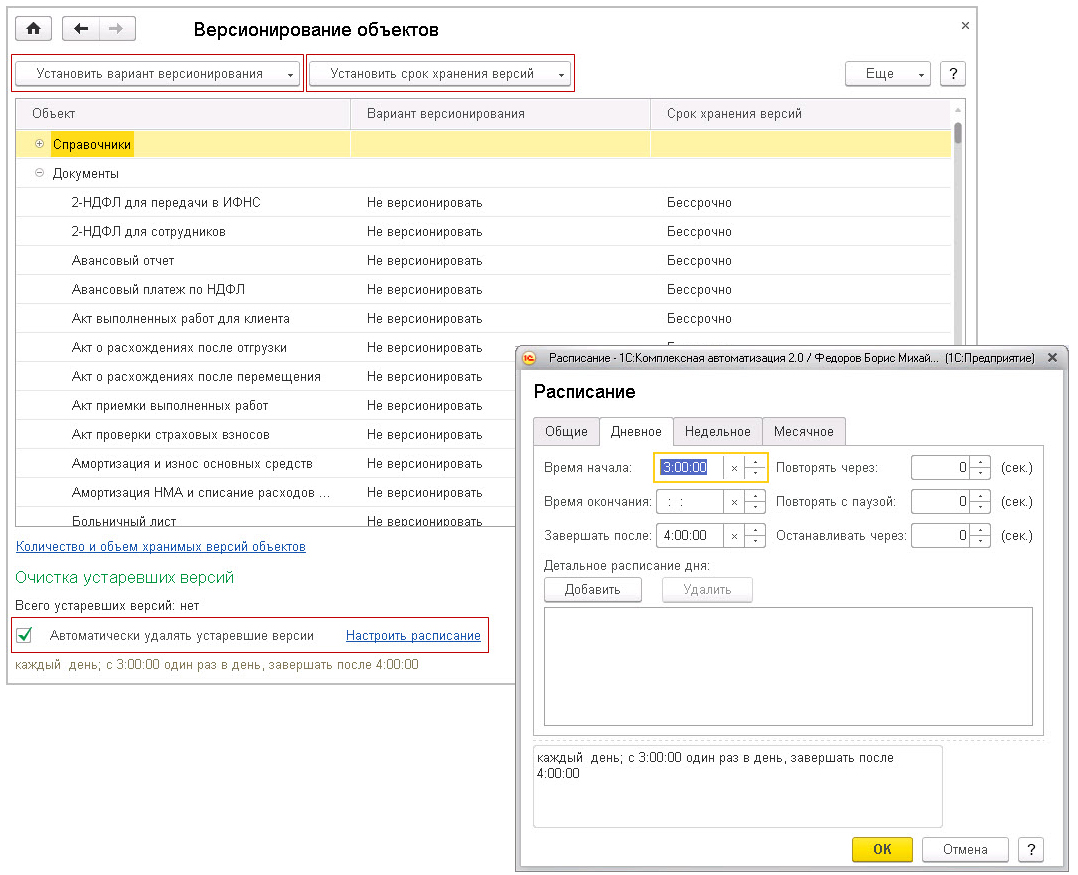This screenshot has height=875, width=1078.
Task: Adjust Завершать после spinner arrows
Action: tap(756, 535)
